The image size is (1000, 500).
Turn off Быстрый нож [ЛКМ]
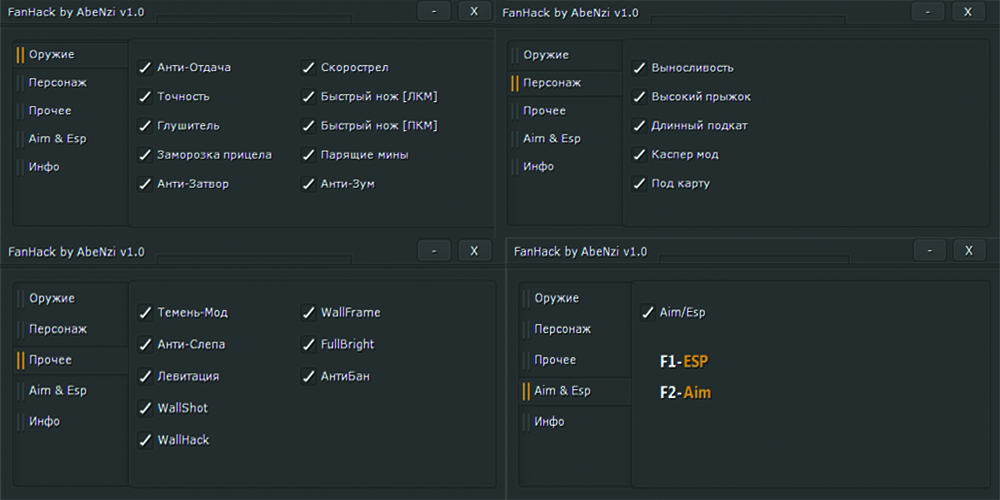tap(309, 96)
